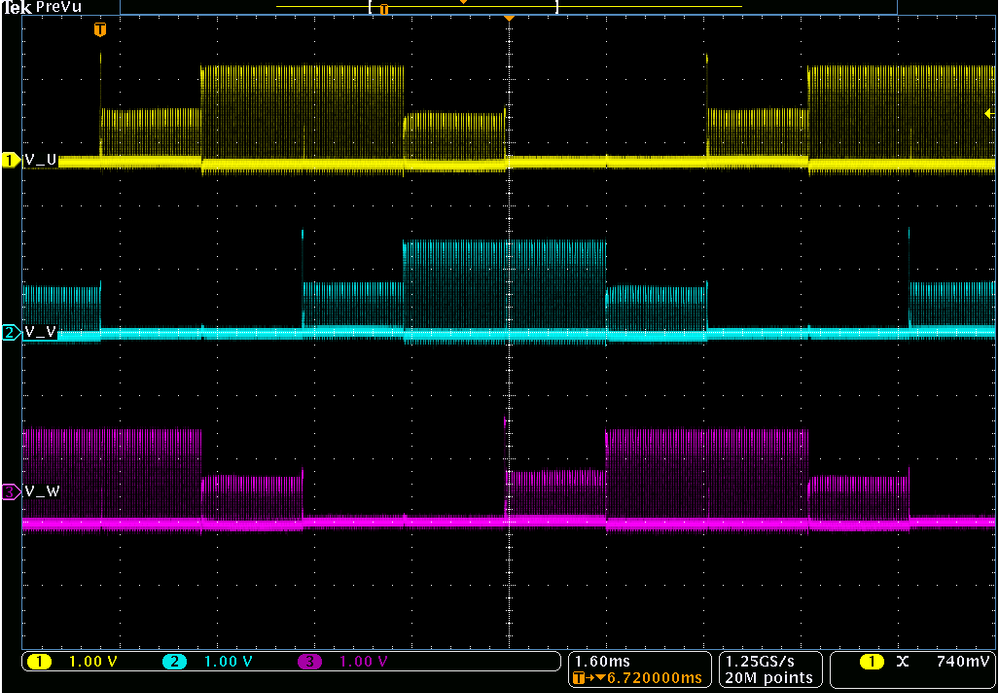Select the channel 3 V_W waveform marker
The image size is (999, 693).
[11, 492]
